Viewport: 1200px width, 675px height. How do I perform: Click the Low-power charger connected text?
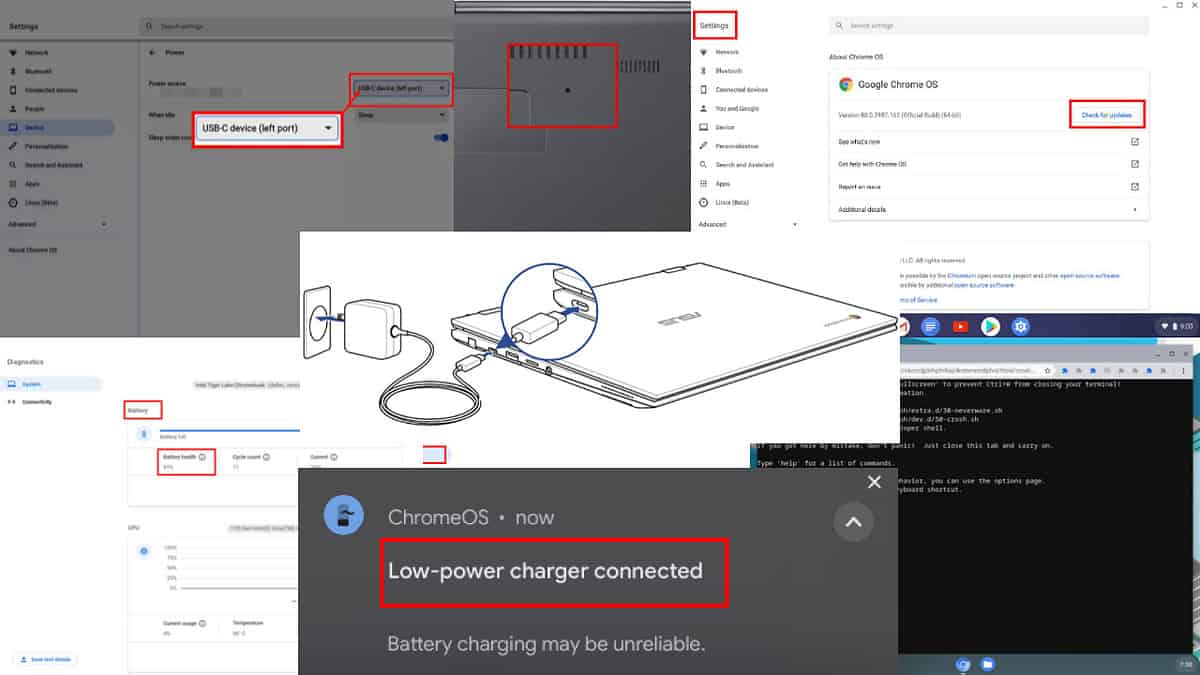[x=545, y=571]
